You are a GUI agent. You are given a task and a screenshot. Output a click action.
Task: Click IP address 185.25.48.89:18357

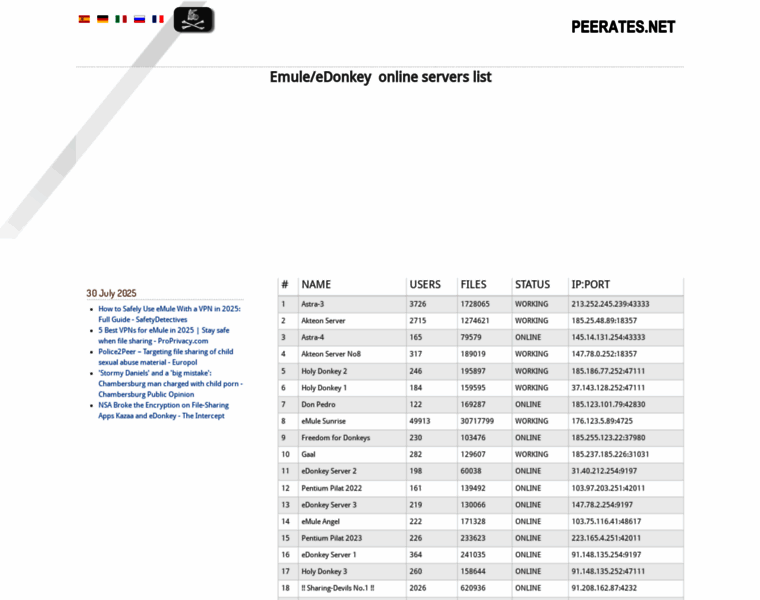[x=604, y=320]
